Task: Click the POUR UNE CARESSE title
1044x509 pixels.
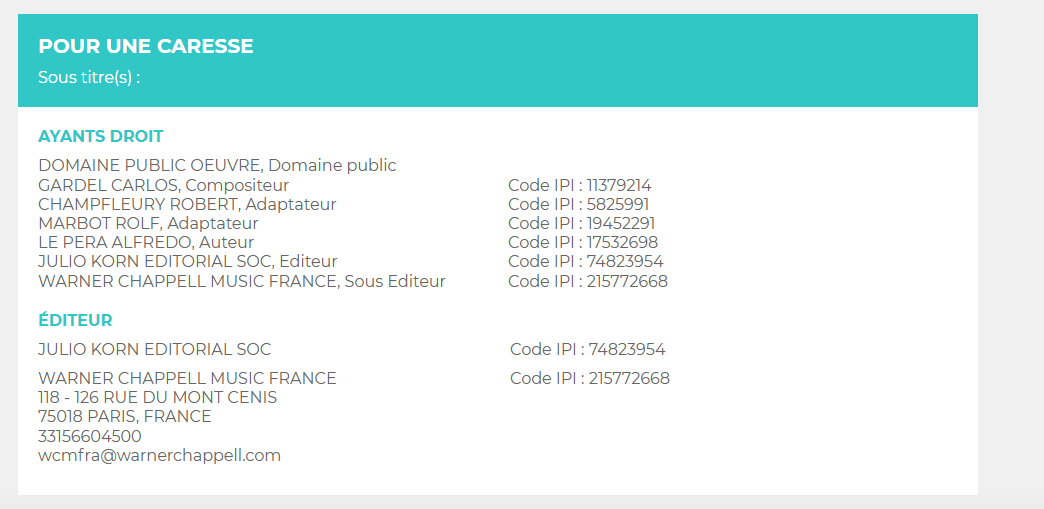Action: pos(146,46)
